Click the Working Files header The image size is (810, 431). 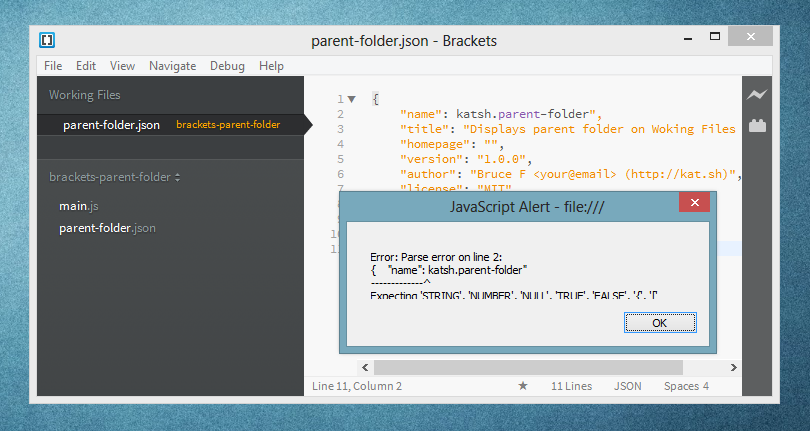[85, 95]
